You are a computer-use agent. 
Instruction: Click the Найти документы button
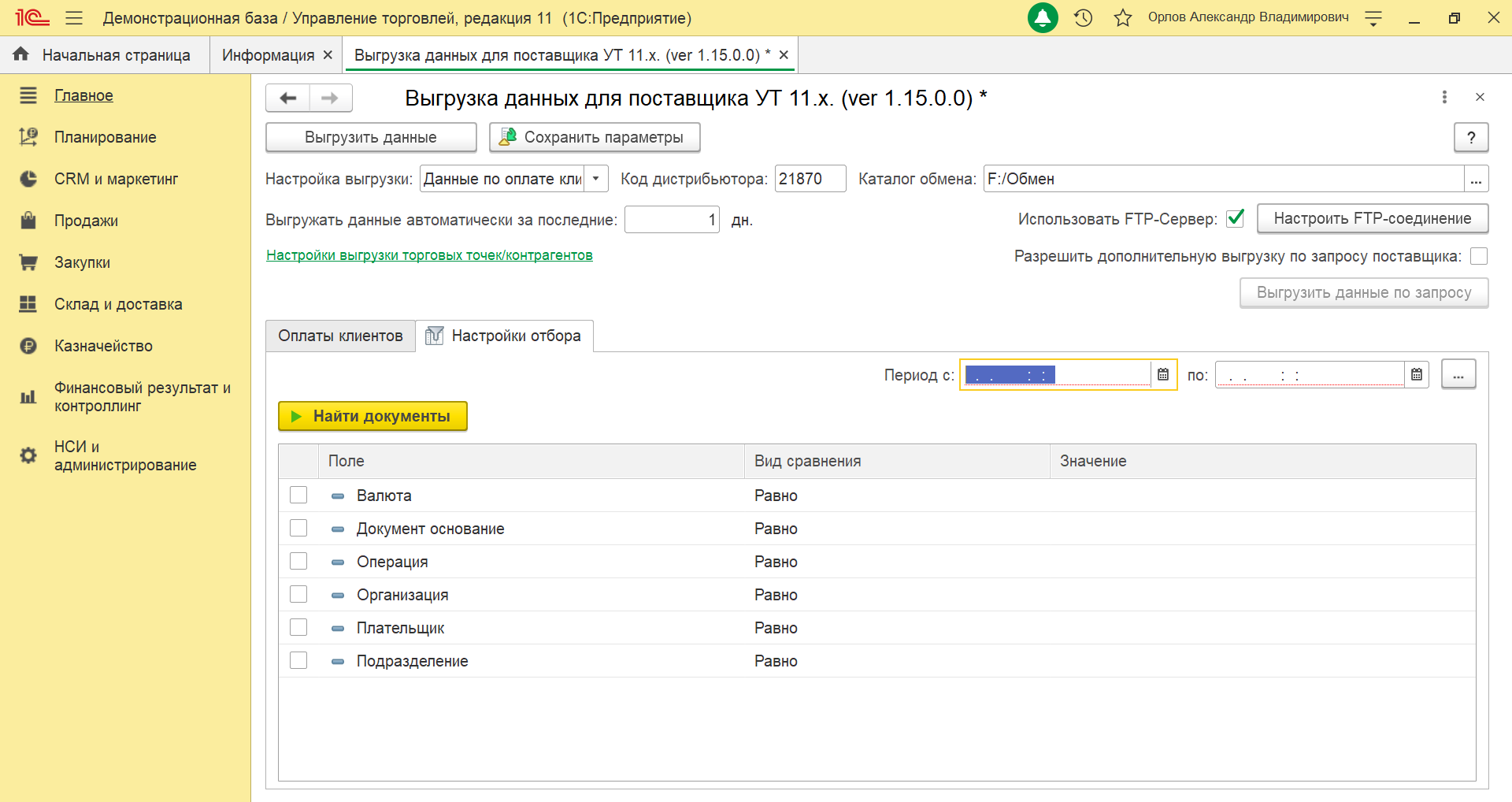[x=372, y=416]
